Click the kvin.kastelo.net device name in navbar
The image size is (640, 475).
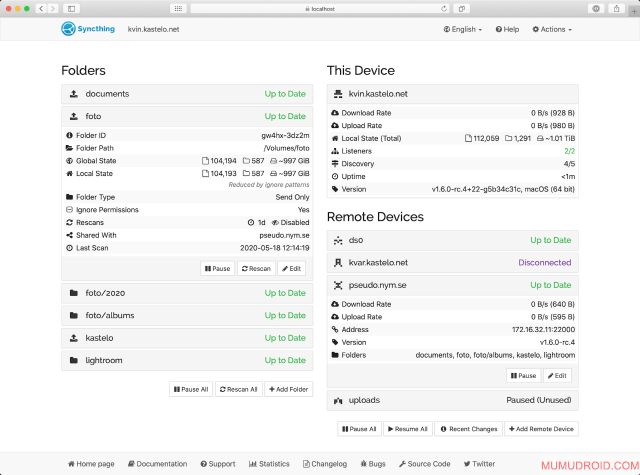[x=153, y=29]
